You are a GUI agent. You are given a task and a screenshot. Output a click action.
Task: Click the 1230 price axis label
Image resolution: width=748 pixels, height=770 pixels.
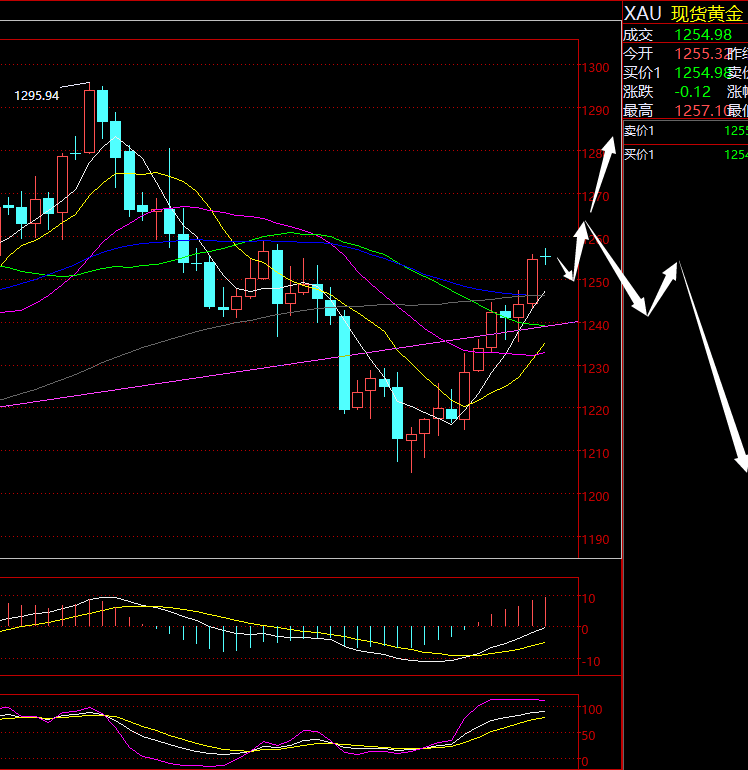596,369
